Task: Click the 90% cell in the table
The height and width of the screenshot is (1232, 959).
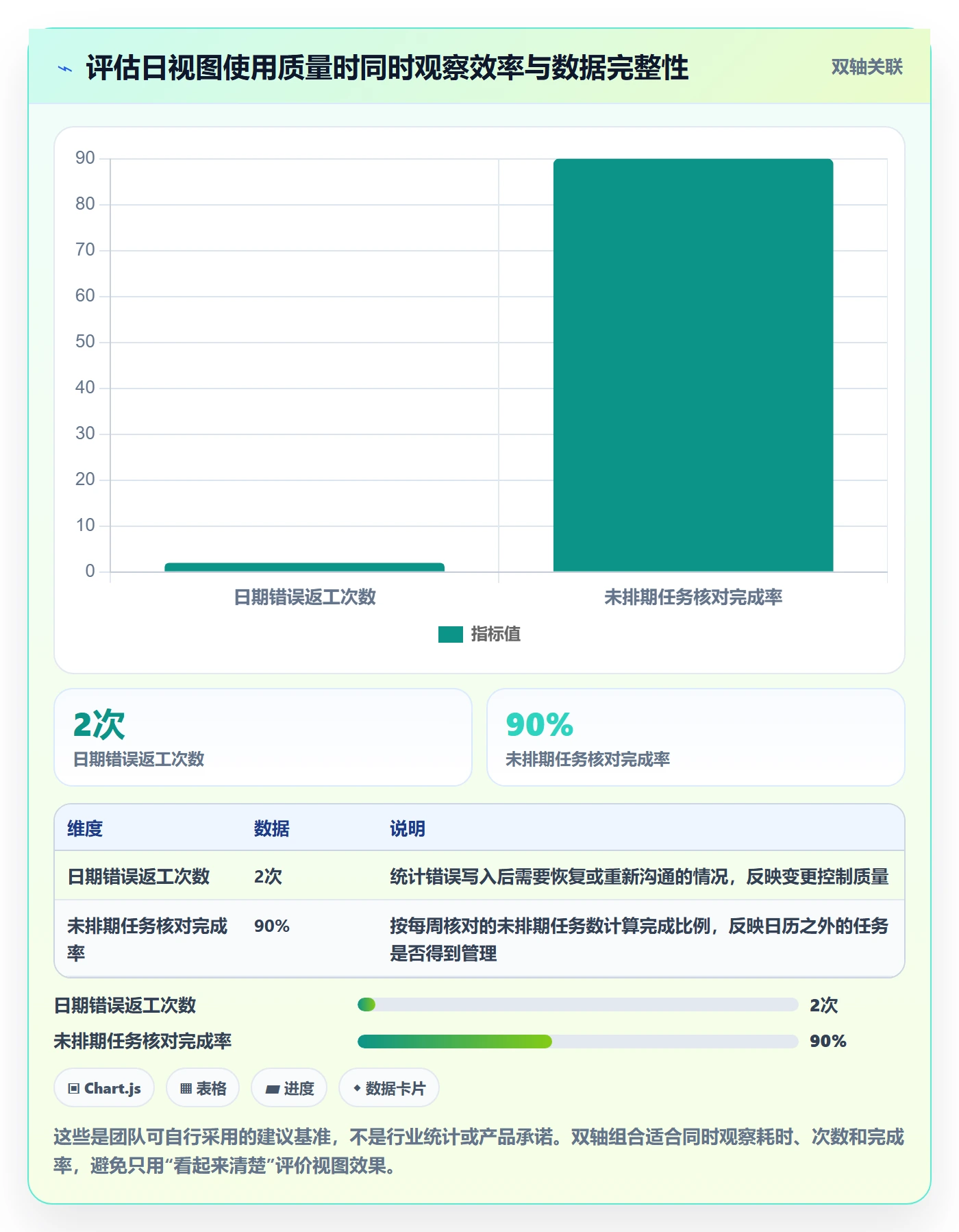Action: pyautogui.click(x=272, y=926)
